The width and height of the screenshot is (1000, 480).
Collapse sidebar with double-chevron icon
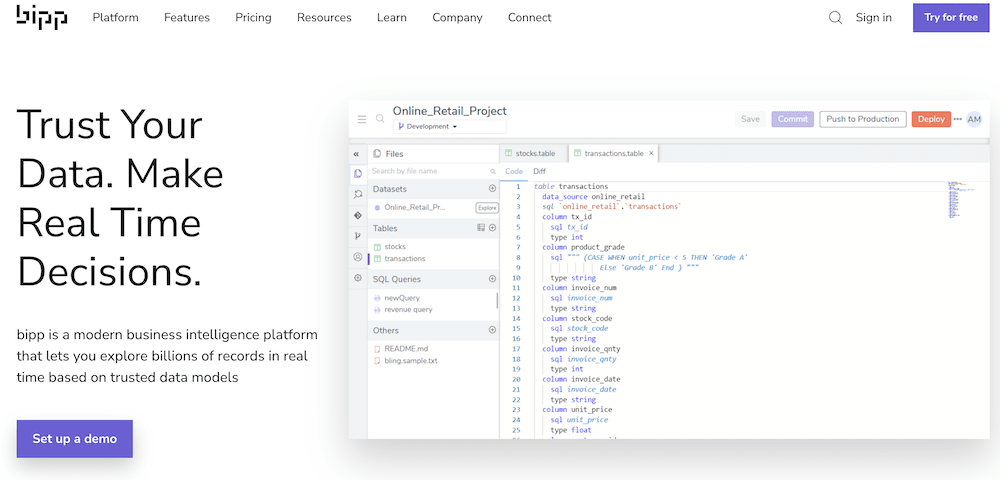tap(356, 154)
